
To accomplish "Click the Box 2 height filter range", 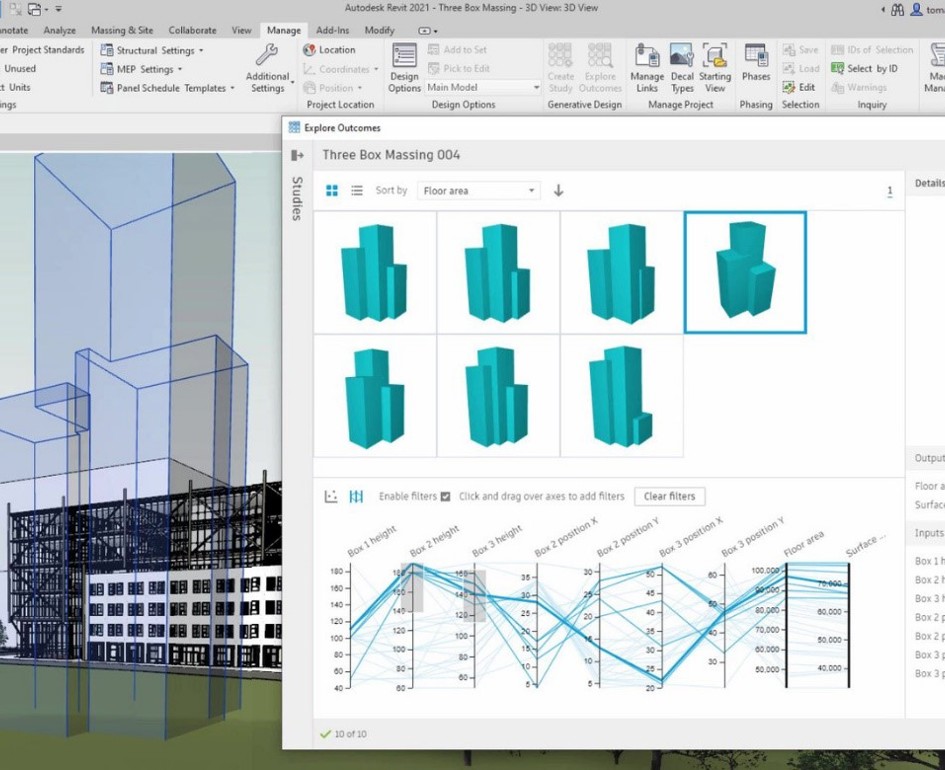I will click(x=412, y=590).
